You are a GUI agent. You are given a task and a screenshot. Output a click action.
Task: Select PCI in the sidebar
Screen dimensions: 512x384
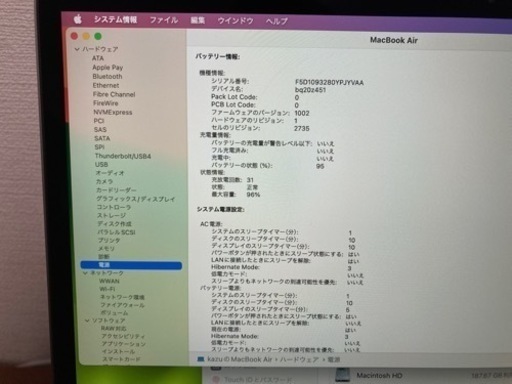tap(99, 121)
